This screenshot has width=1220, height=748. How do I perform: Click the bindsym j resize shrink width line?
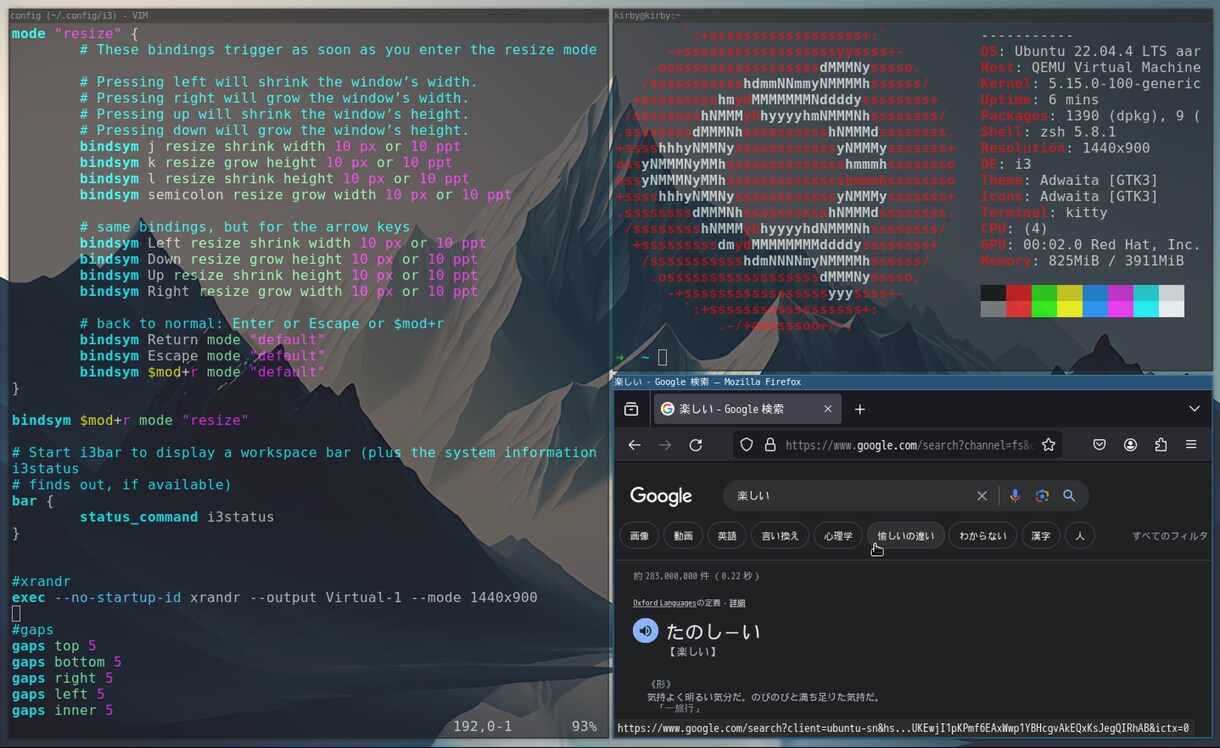tap(270, 146)
